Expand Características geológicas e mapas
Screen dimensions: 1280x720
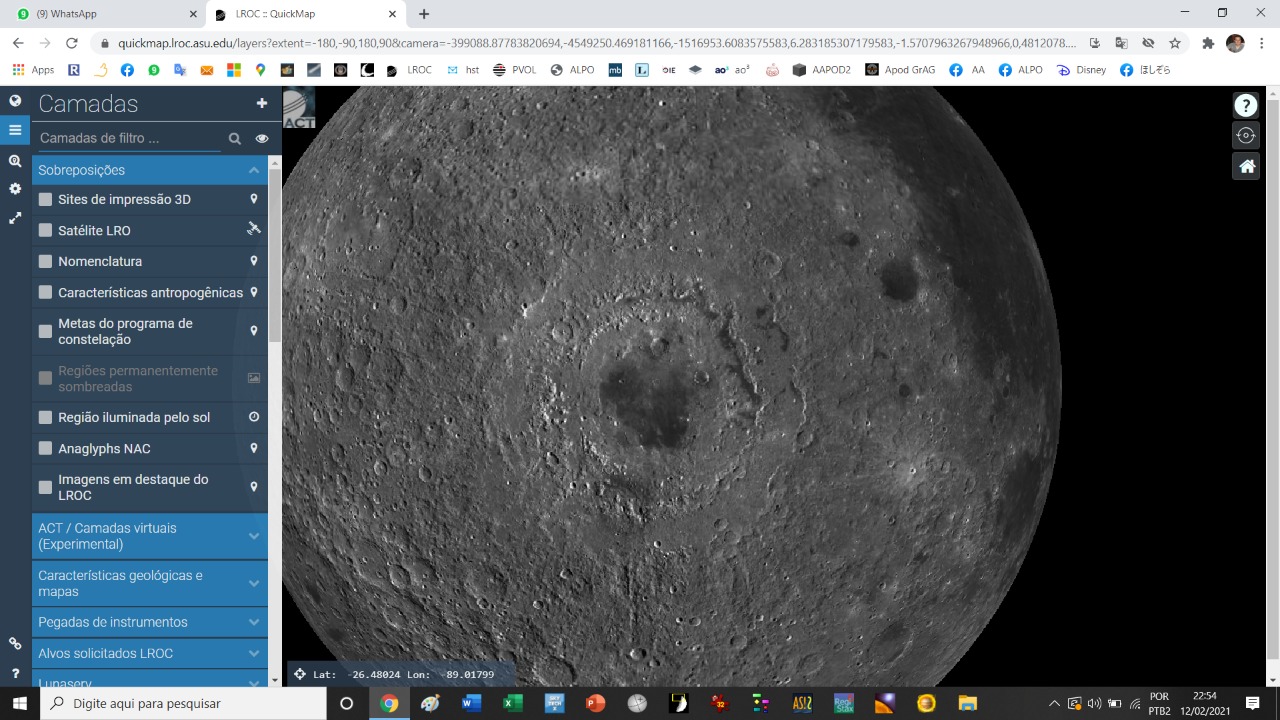(x=150, y=583)
